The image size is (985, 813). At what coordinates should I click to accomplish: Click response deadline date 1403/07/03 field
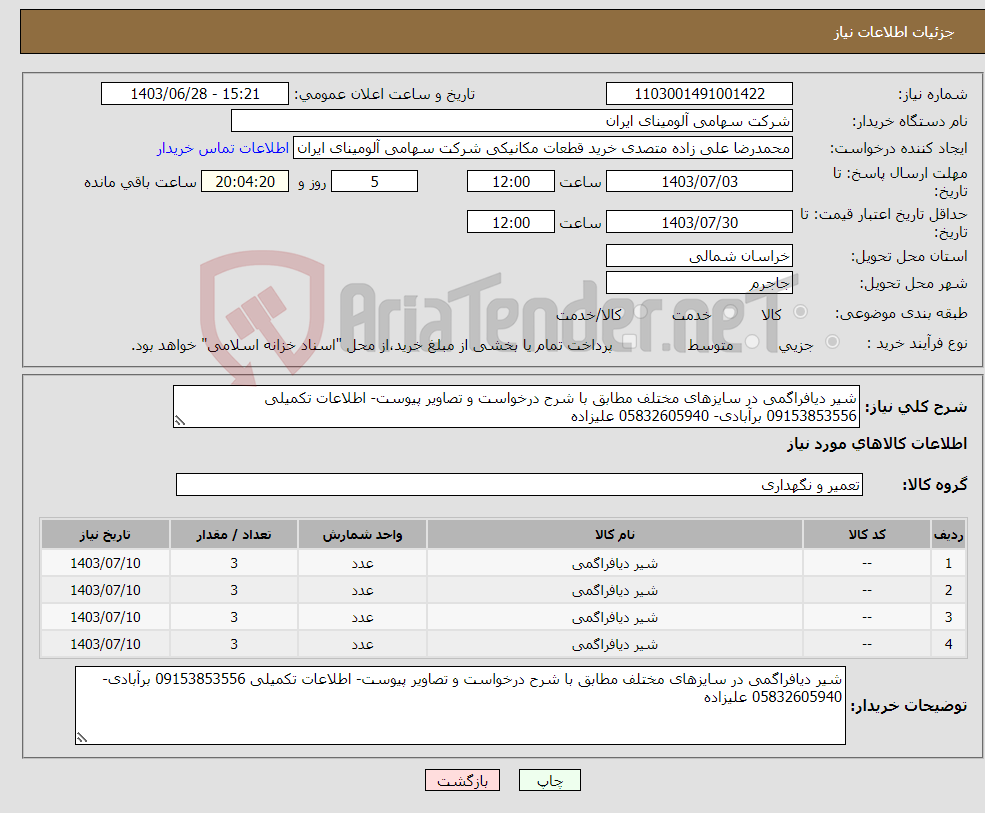[699, 182]
